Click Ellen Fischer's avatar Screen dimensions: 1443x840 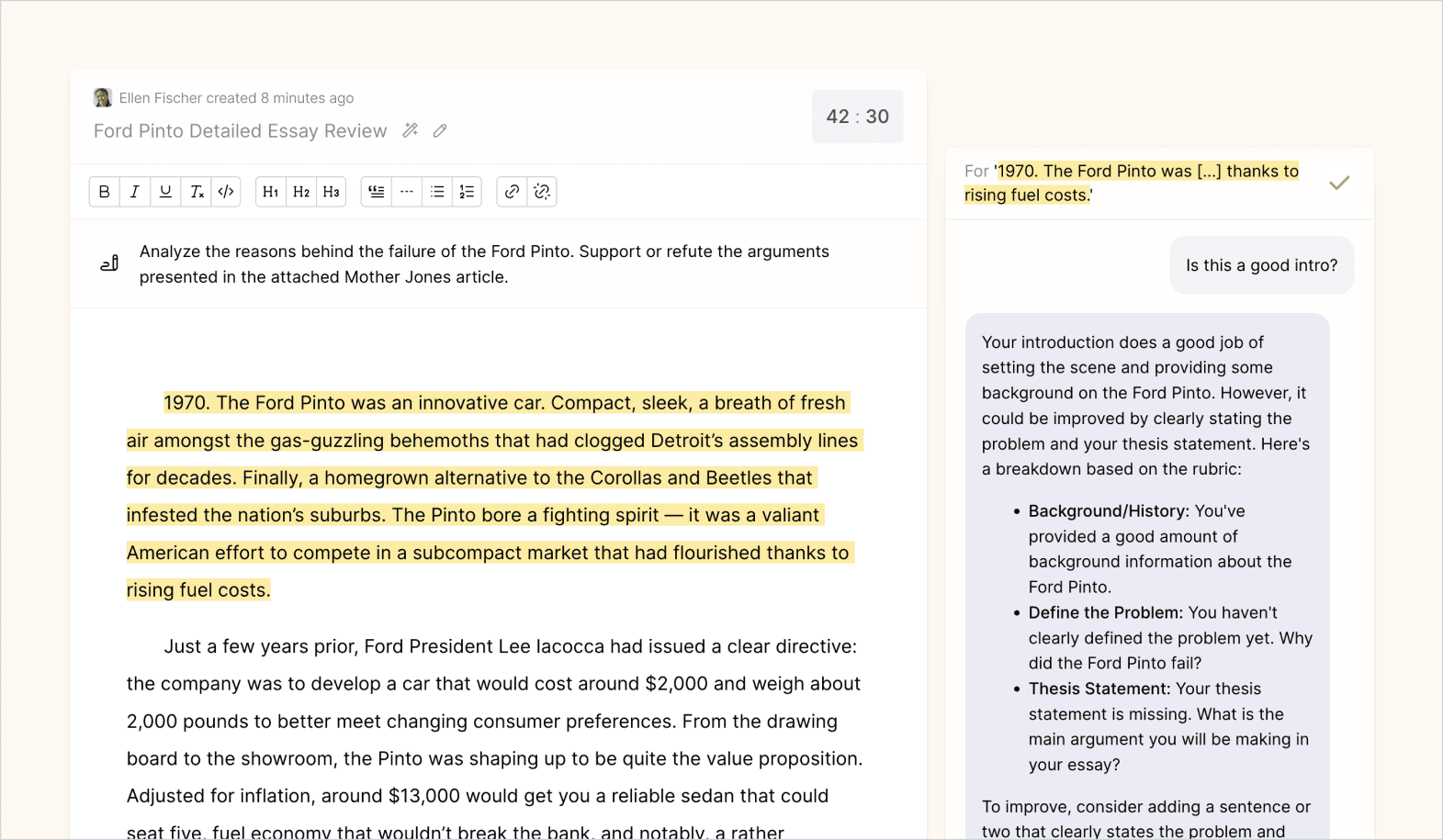103,97
